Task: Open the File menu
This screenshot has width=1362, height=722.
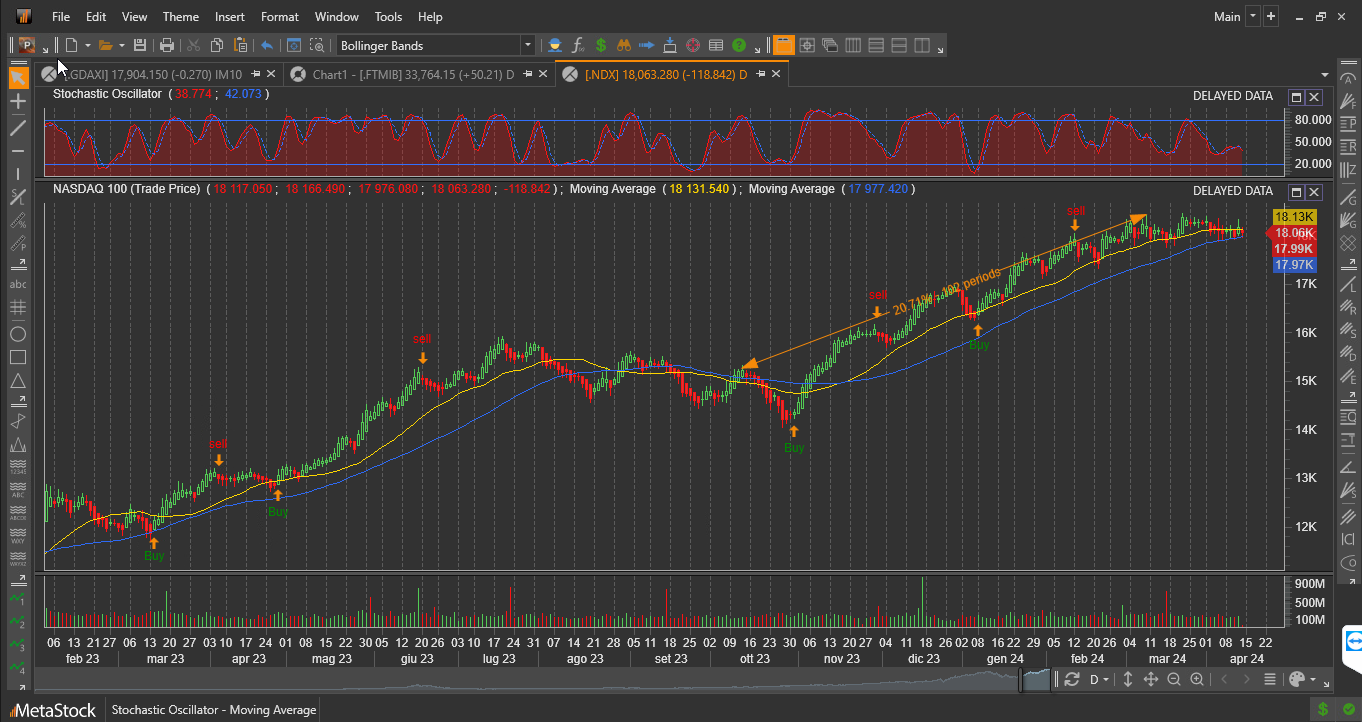Action: (x=61, y=17)
